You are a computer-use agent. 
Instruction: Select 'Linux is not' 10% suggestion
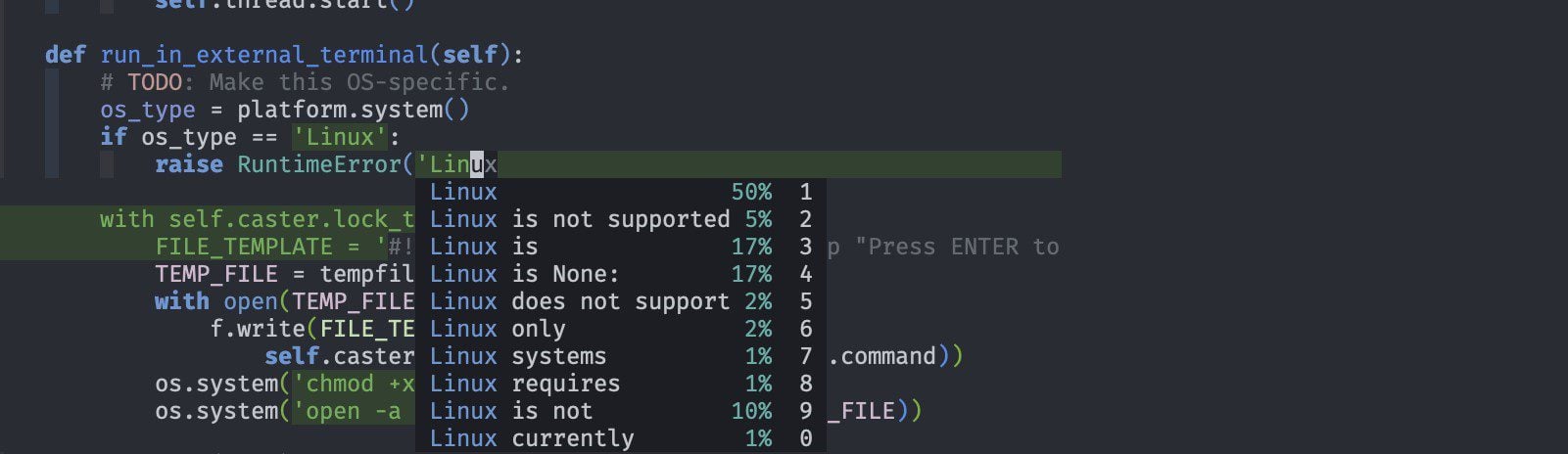tap(621, 411)
